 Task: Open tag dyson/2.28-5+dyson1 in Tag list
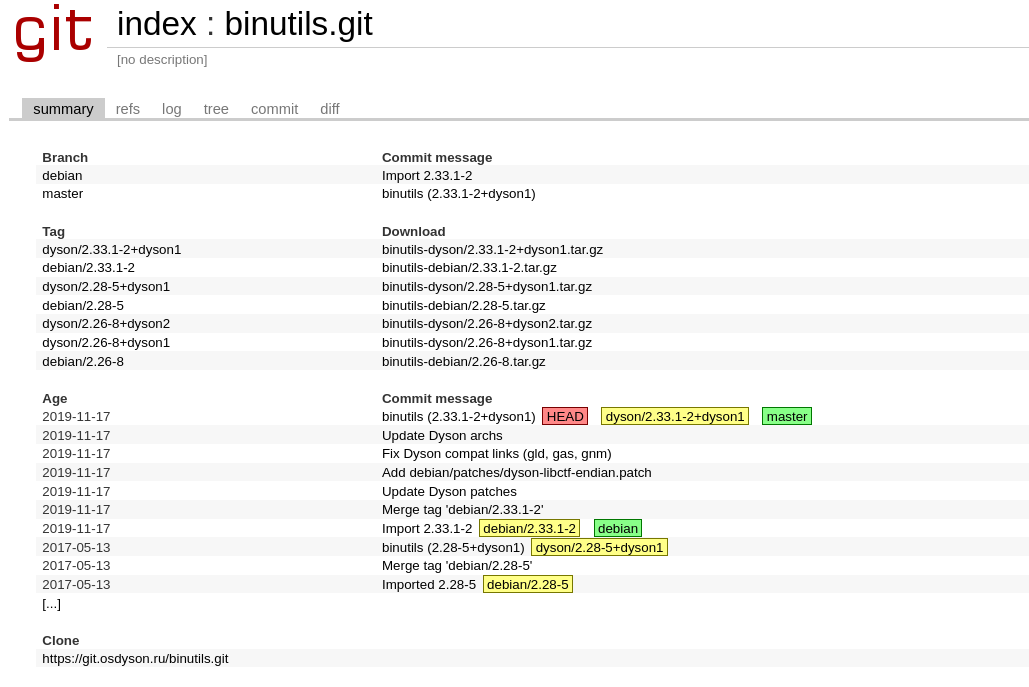[x=106, y=287]
